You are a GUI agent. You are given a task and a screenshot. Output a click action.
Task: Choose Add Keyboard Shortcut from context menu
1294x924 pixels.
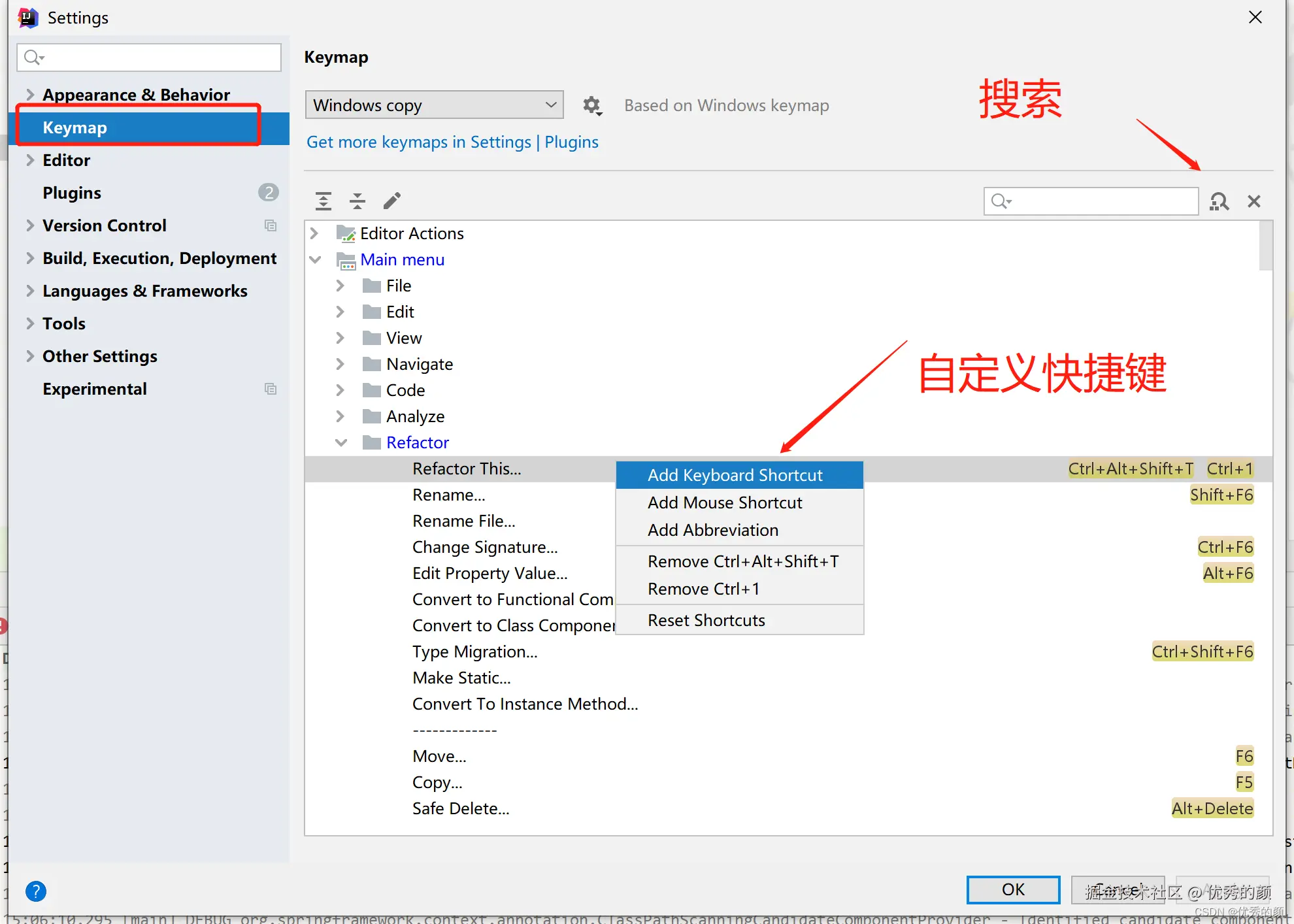(735, 475)
